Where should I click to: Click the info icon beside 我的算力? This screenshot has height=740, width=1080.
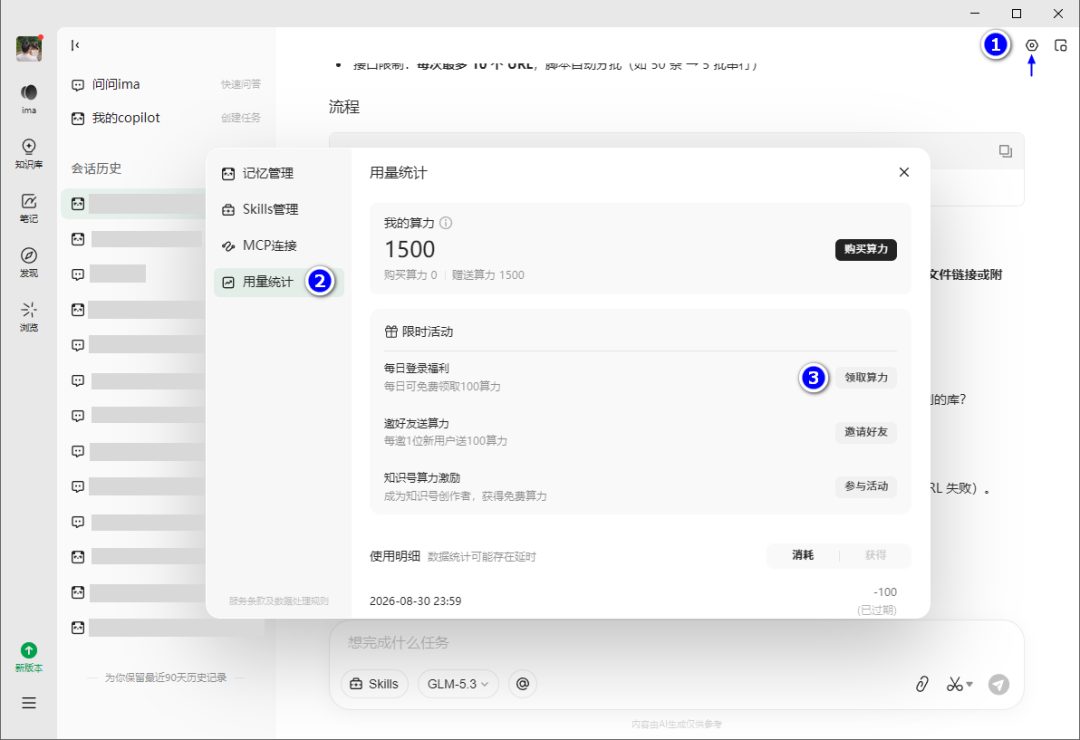tap(446, 223)
